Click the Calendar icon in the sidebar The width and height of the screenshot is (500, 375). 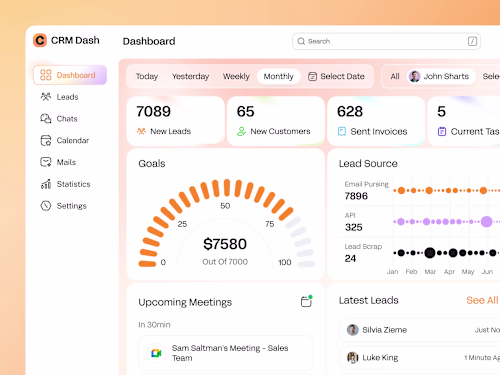coord(46,141)
